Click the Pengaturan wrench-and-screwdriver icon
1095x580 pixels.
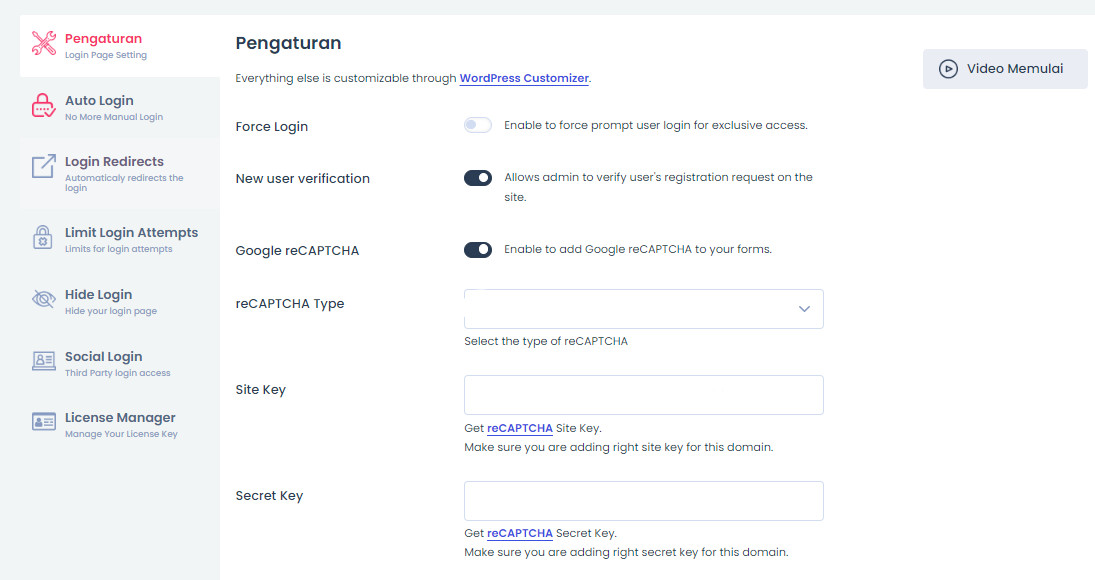[x=44, y=44]
